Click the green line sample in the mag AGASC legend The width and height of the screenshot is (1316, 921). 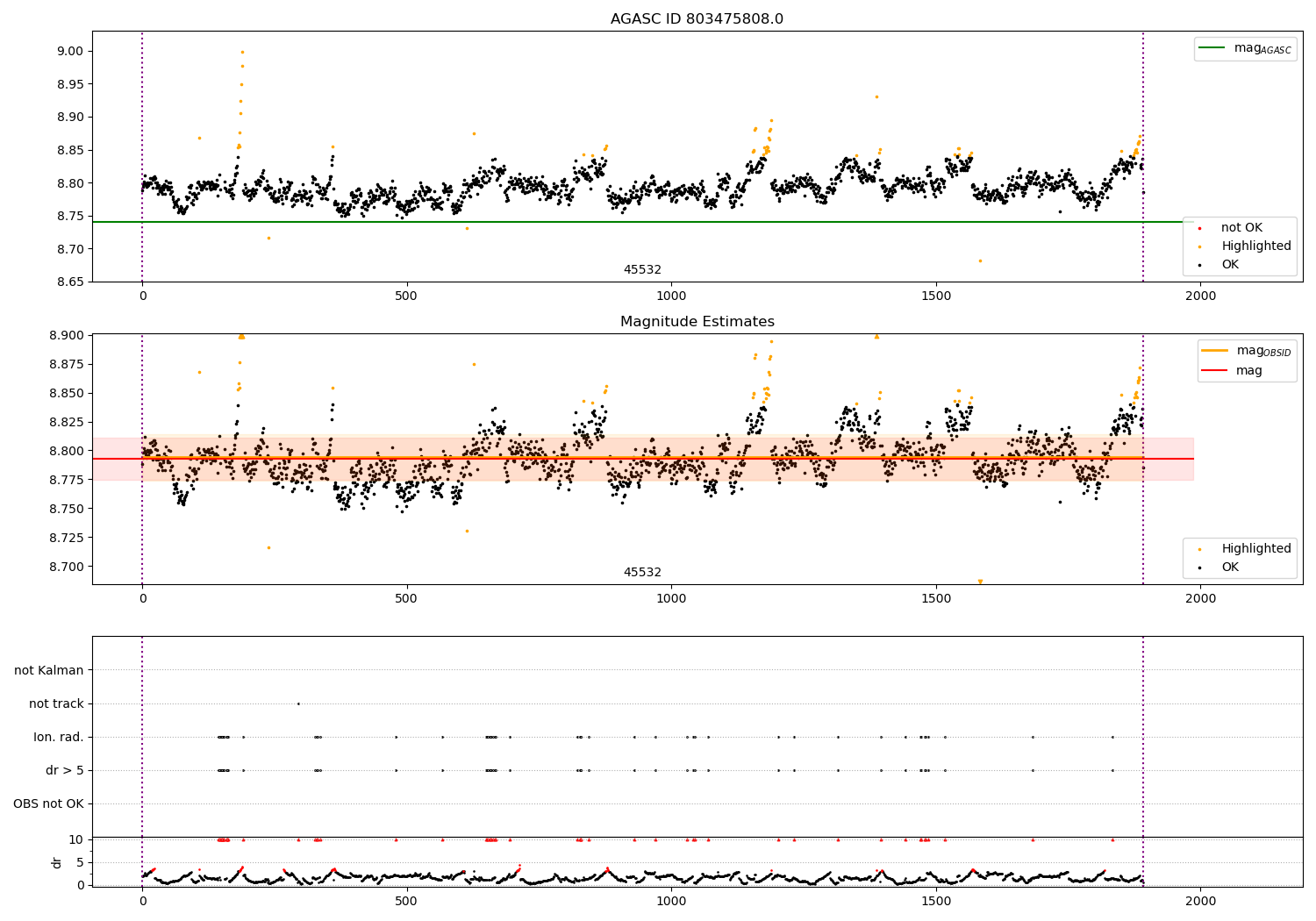coord(1212,48)
